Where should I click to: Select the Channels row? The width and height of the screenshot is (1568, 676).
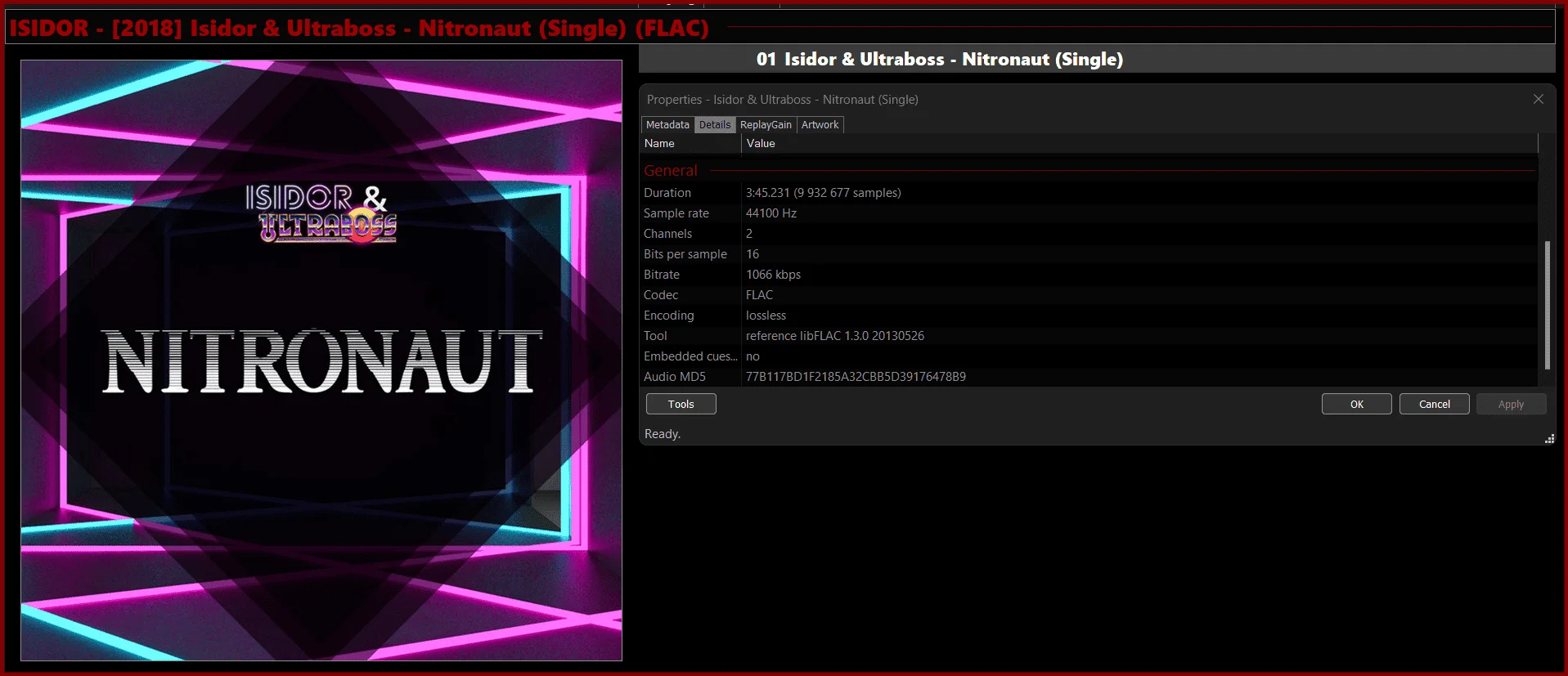[x=1090, y=234]
